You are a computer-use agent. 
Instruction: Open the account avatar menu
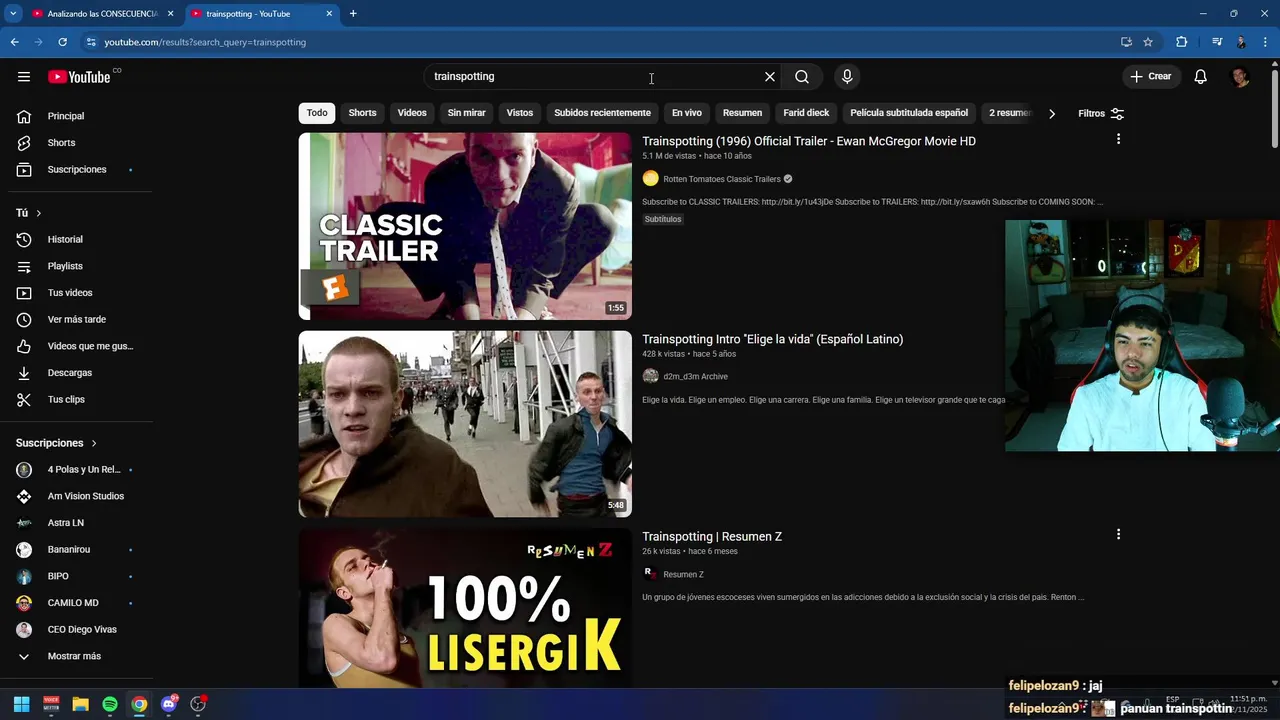pos(1240,77)
